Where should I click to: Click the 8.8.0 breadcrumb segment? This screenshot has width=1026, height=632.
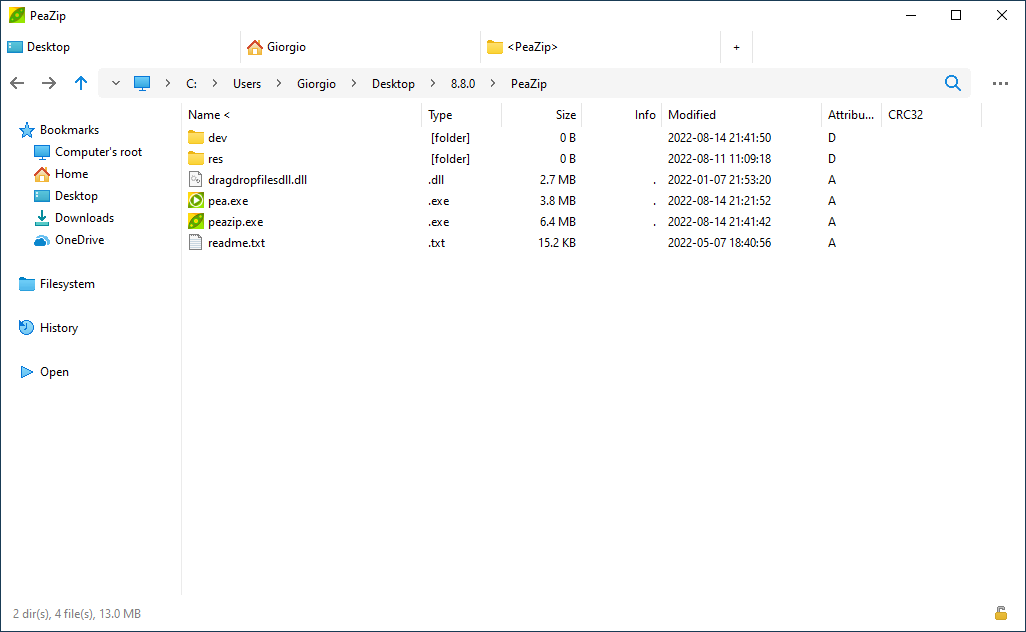tap(463, 84)
